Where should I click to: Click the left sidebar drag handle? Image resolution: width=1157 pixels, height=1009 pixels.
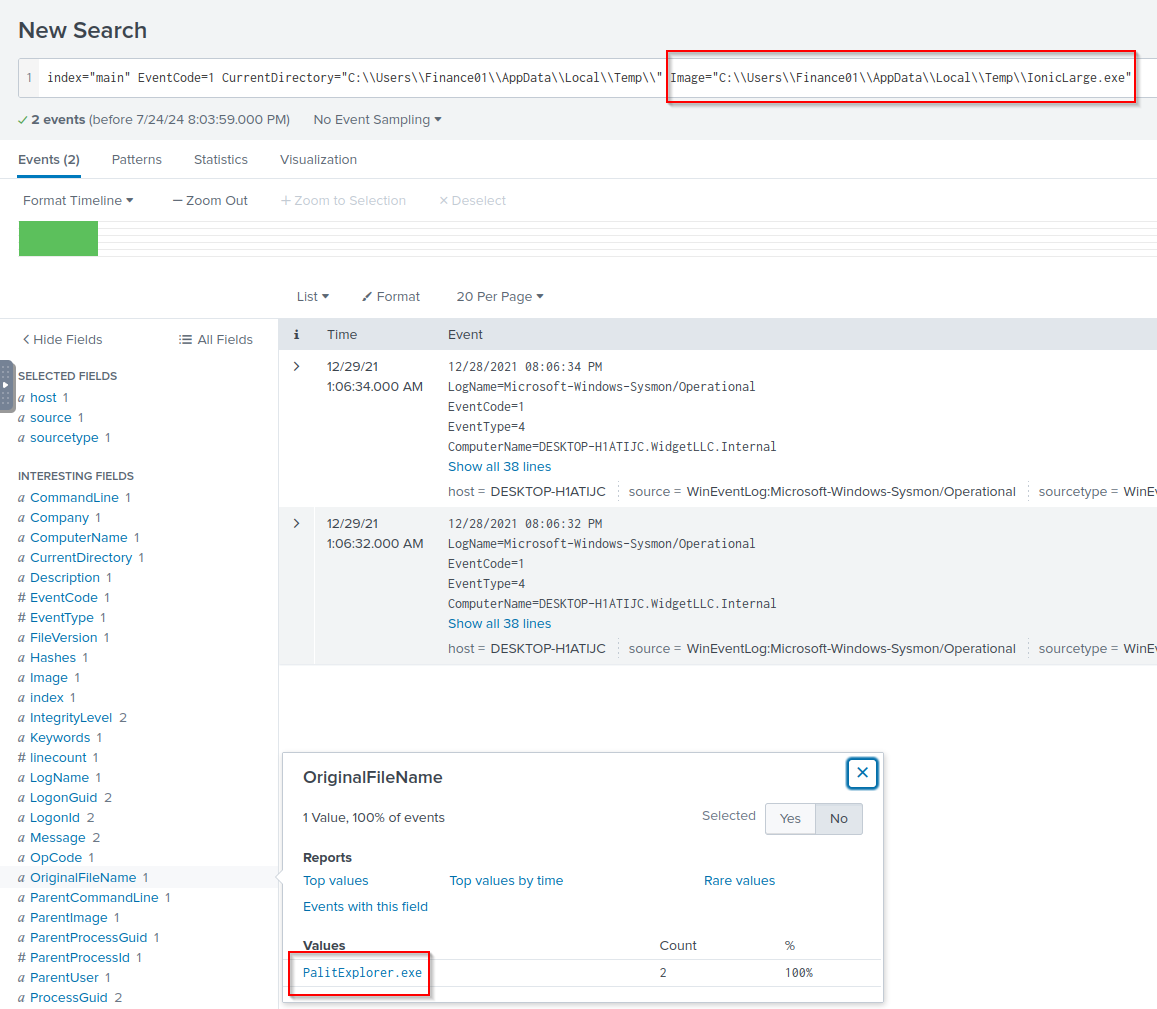pyautogui.click(x=6, y=385)
